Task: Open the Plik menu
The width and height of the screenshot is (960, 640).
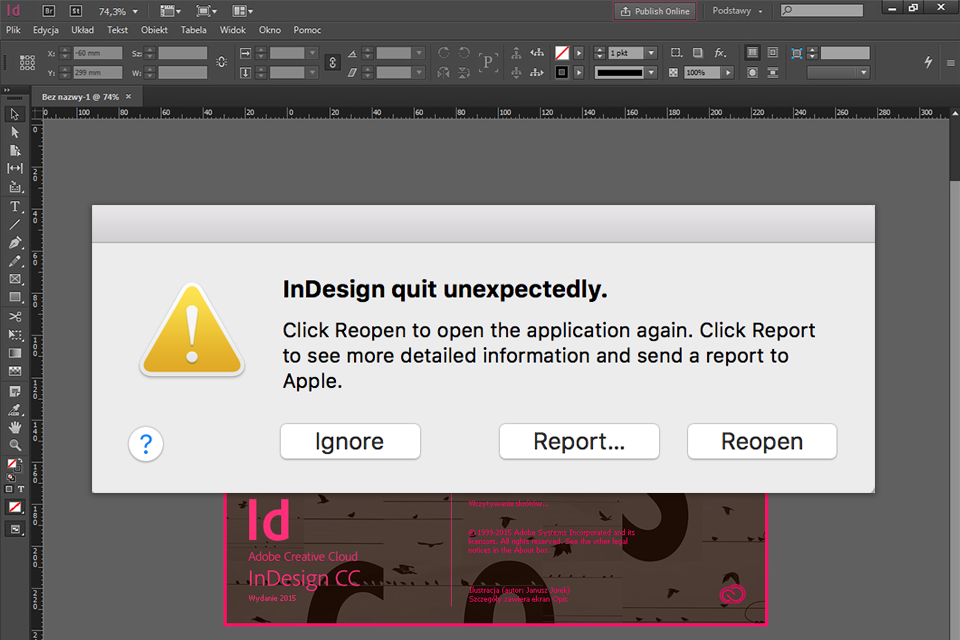Action: pyautogui.click(x=13, y=29)
